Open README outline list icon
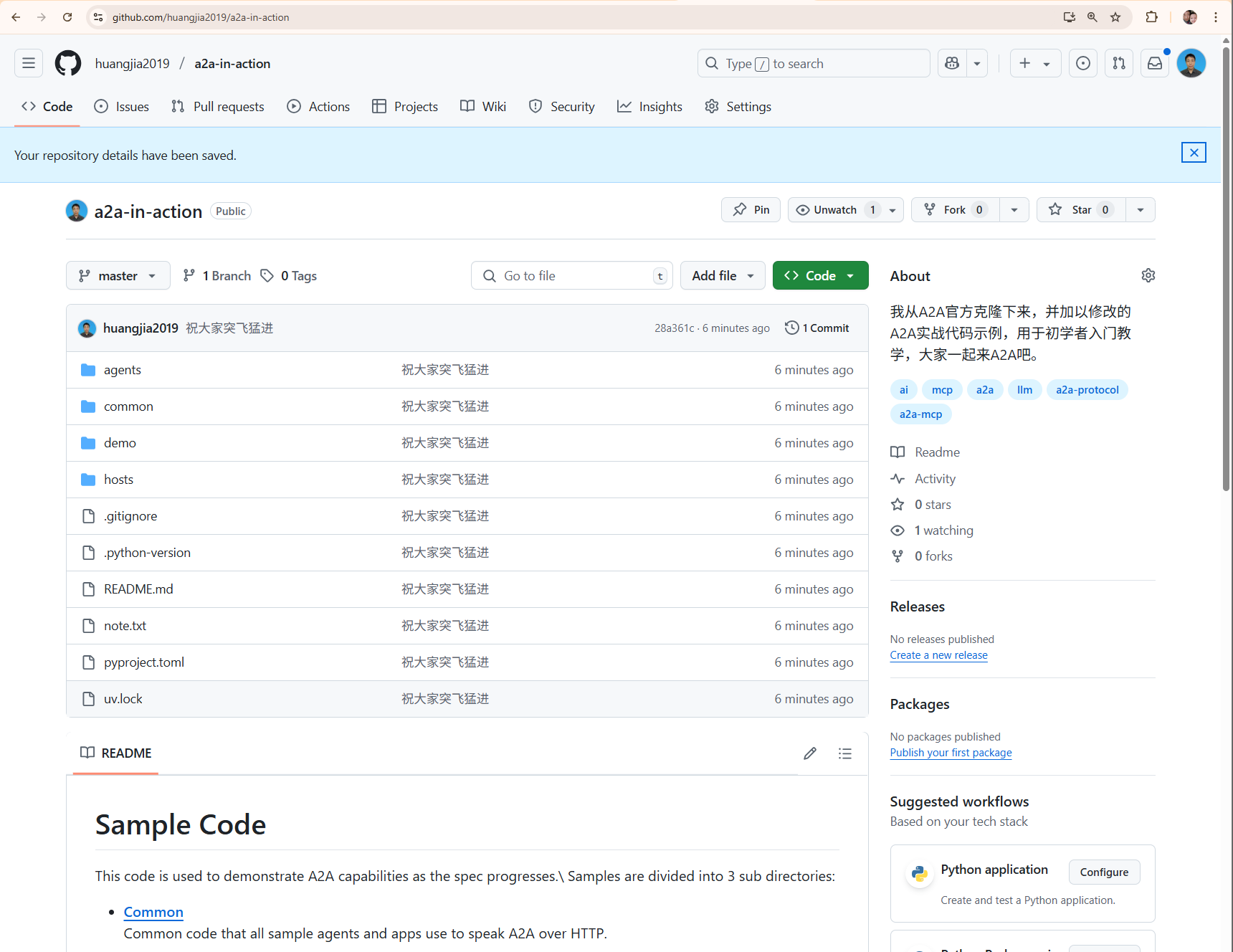The image size is (1233, 952). point(845,753)
